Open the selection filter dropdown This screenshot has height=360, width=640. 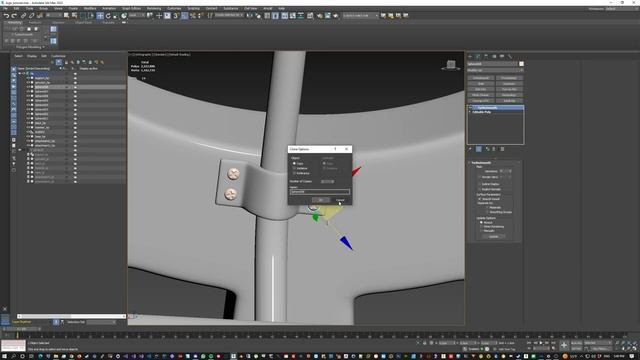pyautogui.click(x=54, y=16)
